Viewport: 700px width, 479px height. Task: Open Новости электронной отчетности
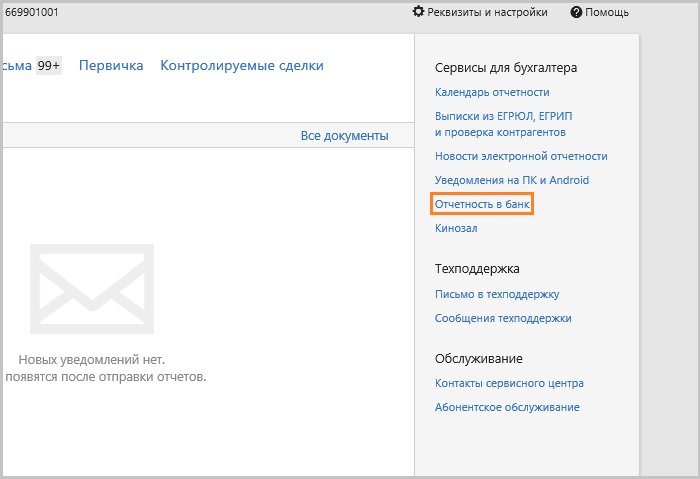click(x=521, y=156)
